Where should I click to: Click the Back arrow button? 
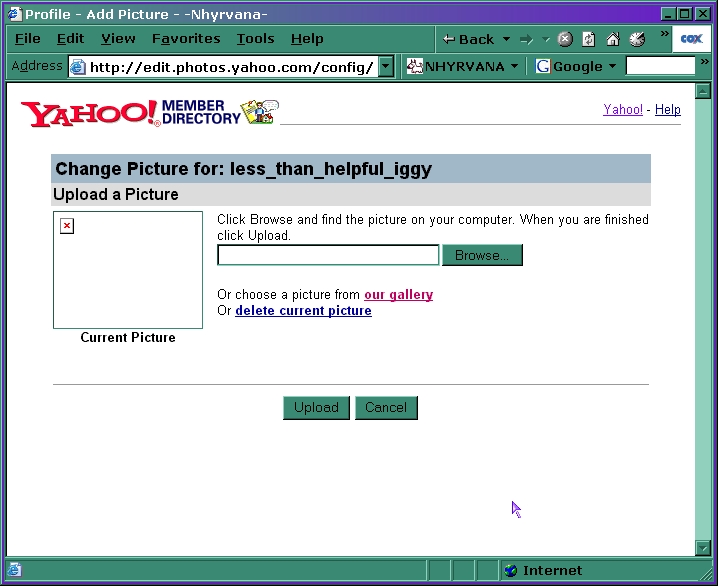coord(468,39)
